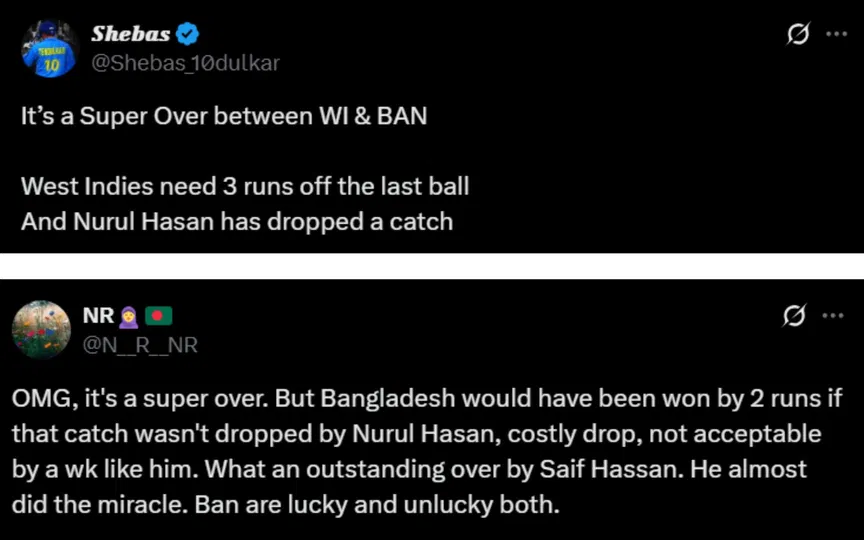Viewport: 864px width, 540px height.
Task: Click the woman emoji next to NR
Action: 127,316
